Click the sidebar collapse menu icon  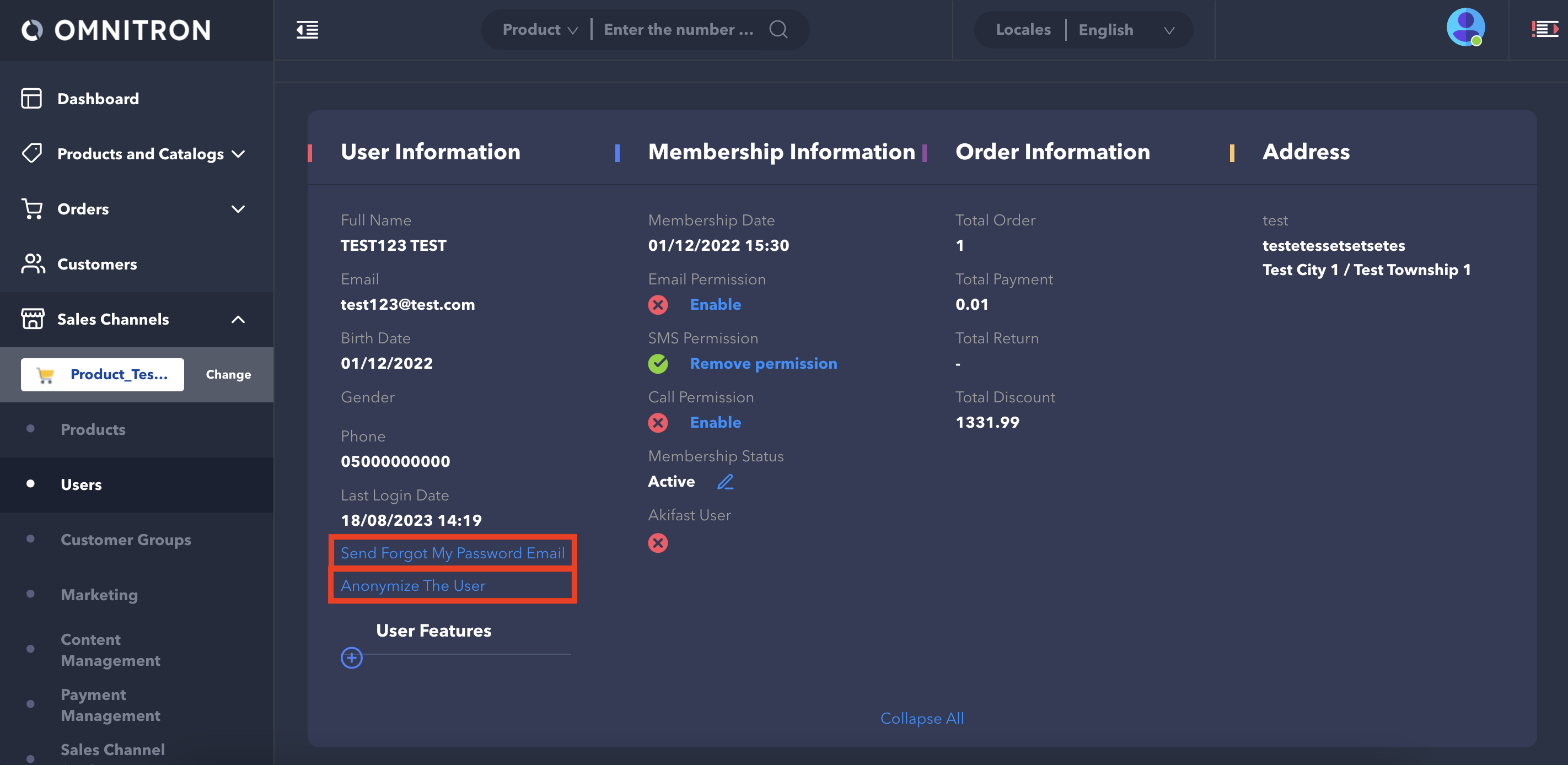(x=308, y=29)
